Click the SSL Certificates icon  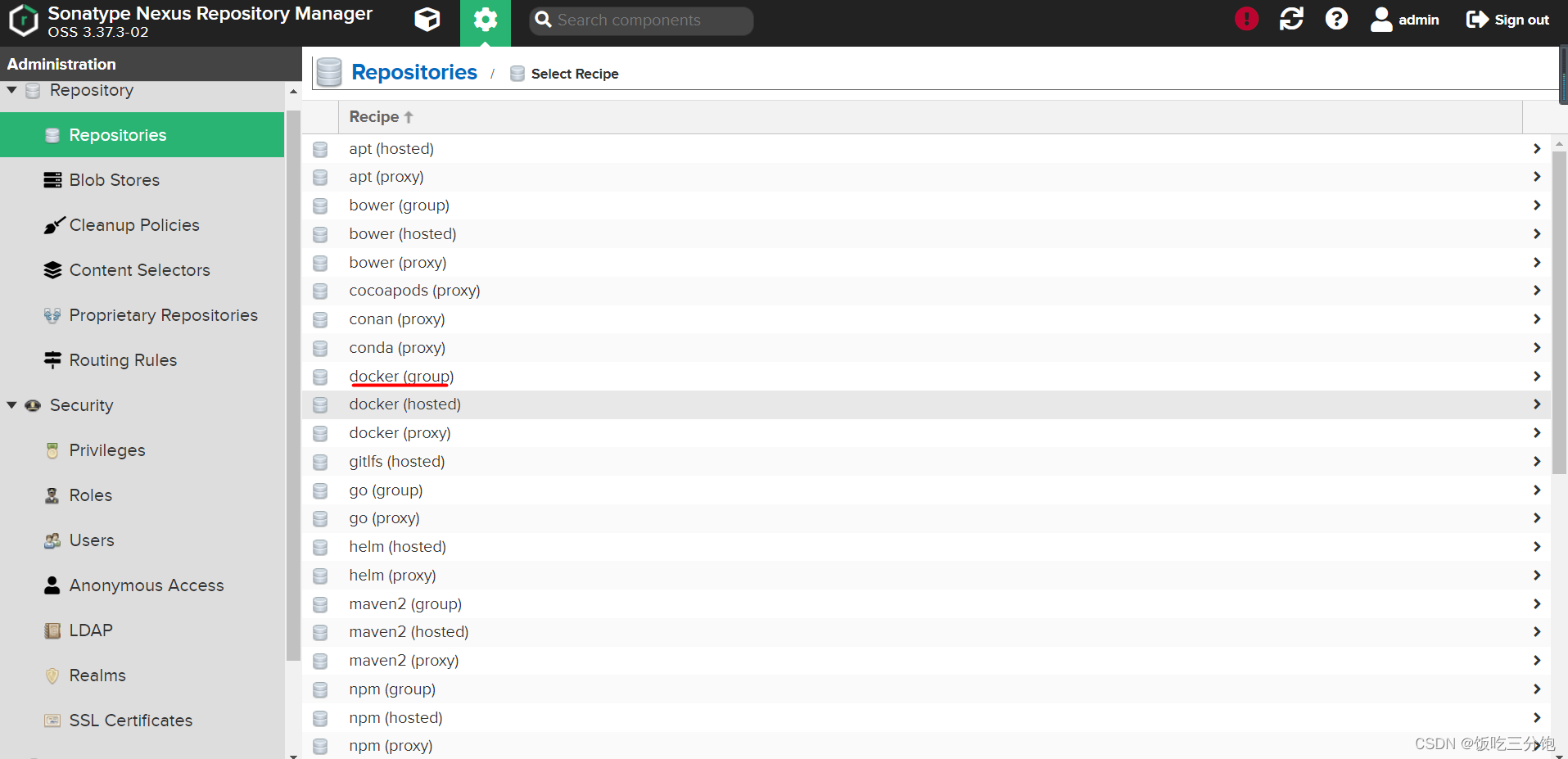click(52, 721)
